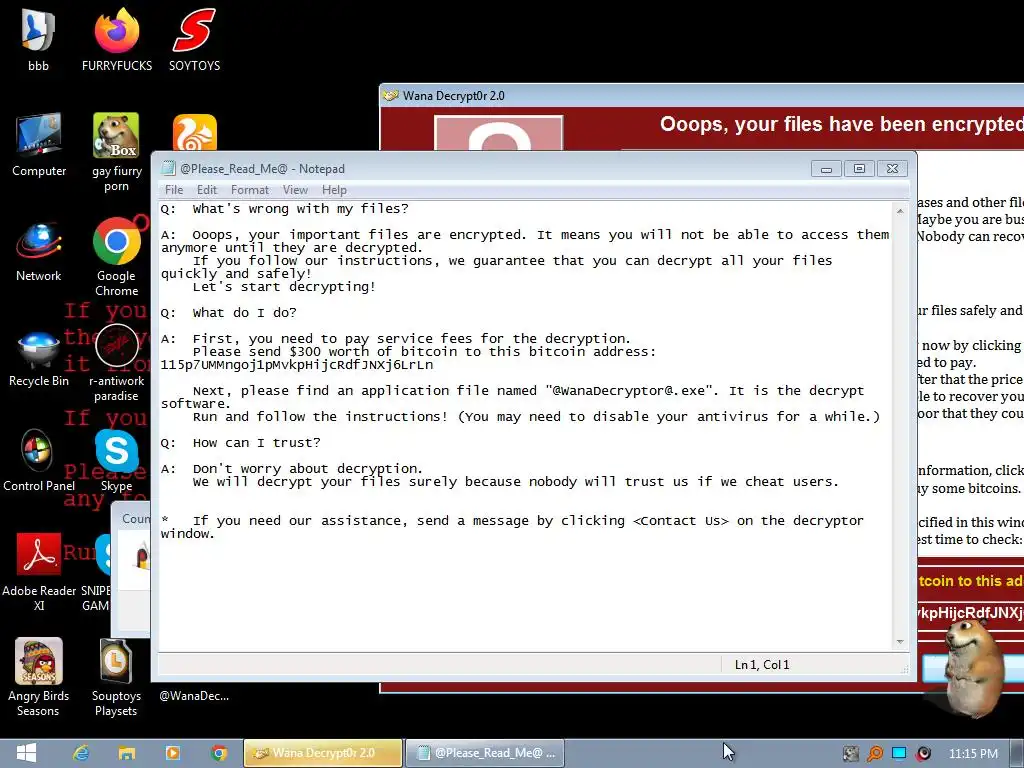Open the Notepad Format menu
Screen dimensions: 1024x768
click(249, 190)
